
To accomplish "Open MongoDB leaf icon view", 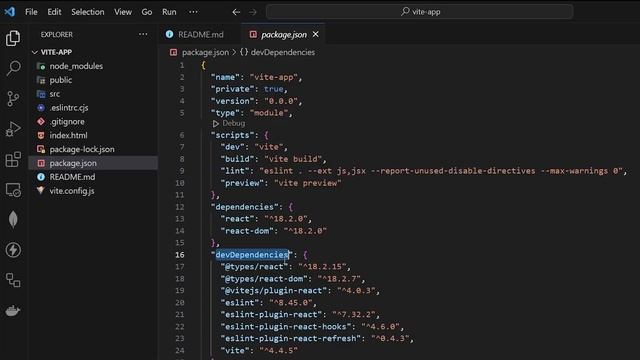I will (13, 220).
